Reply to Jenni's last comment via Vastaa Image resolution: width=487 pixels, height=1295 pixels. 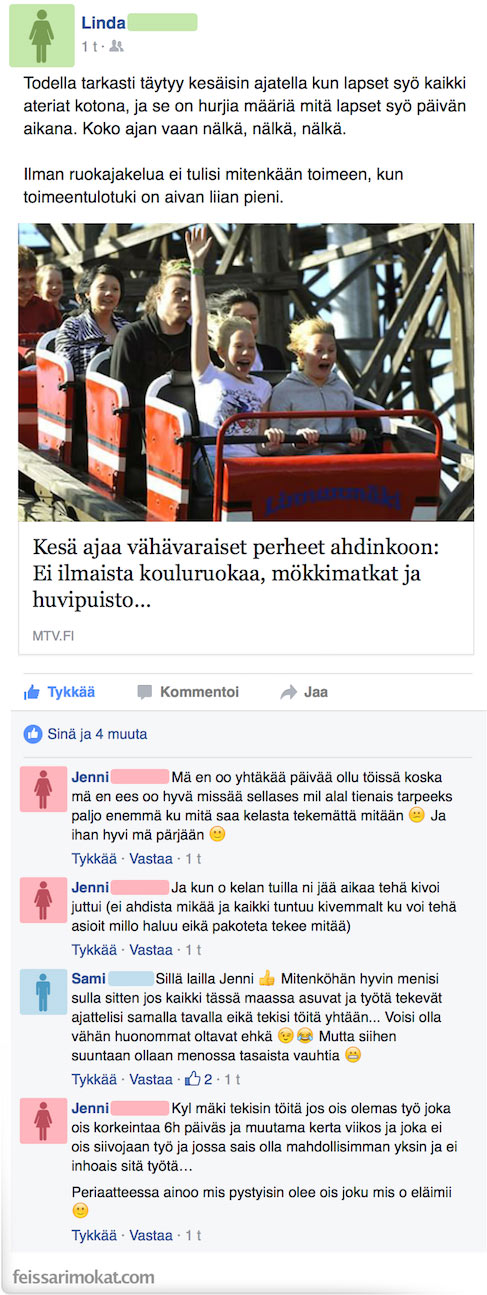151,1236
